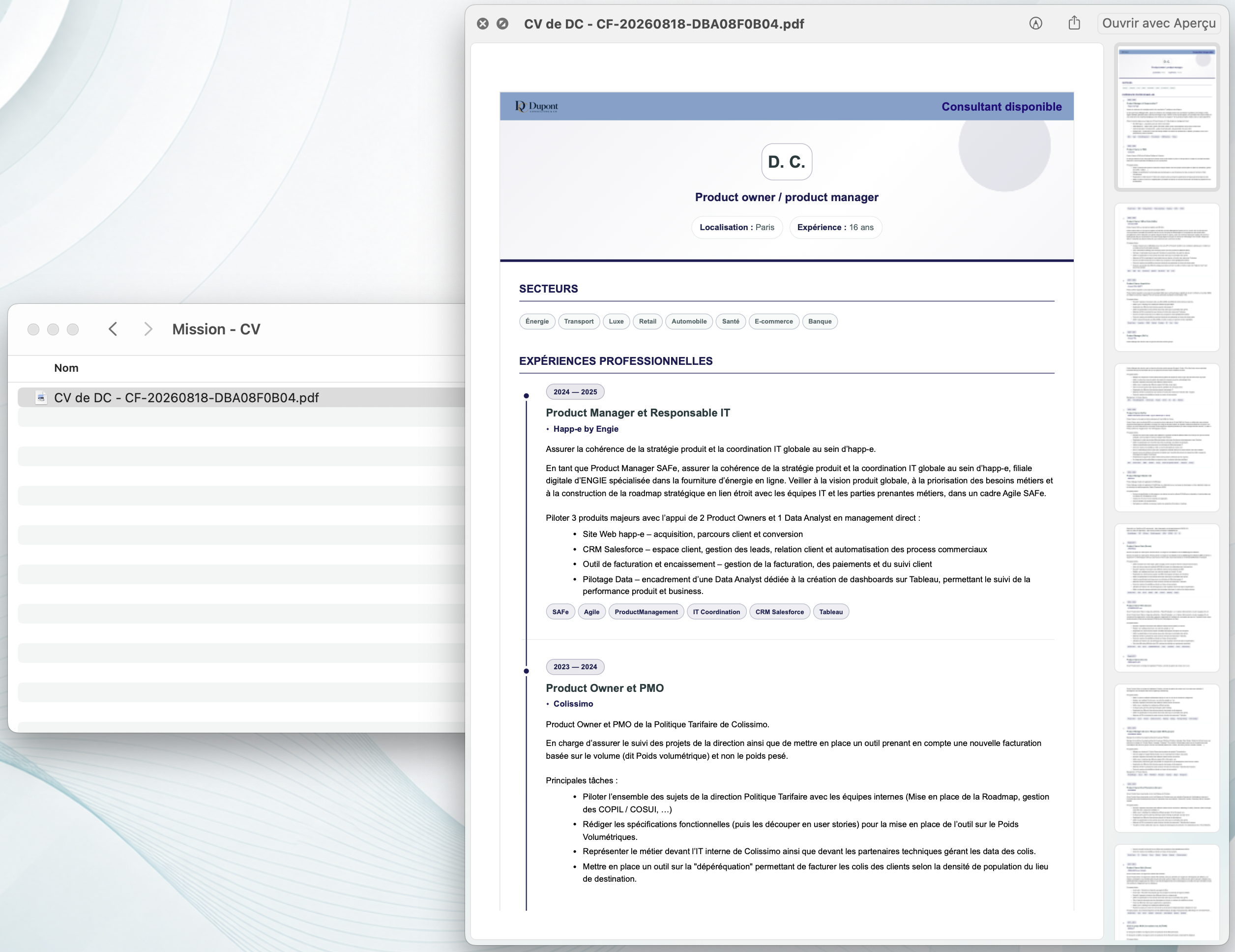1235x952 pixels.
Task: Click the Transport sector tag
Action: 579,321
